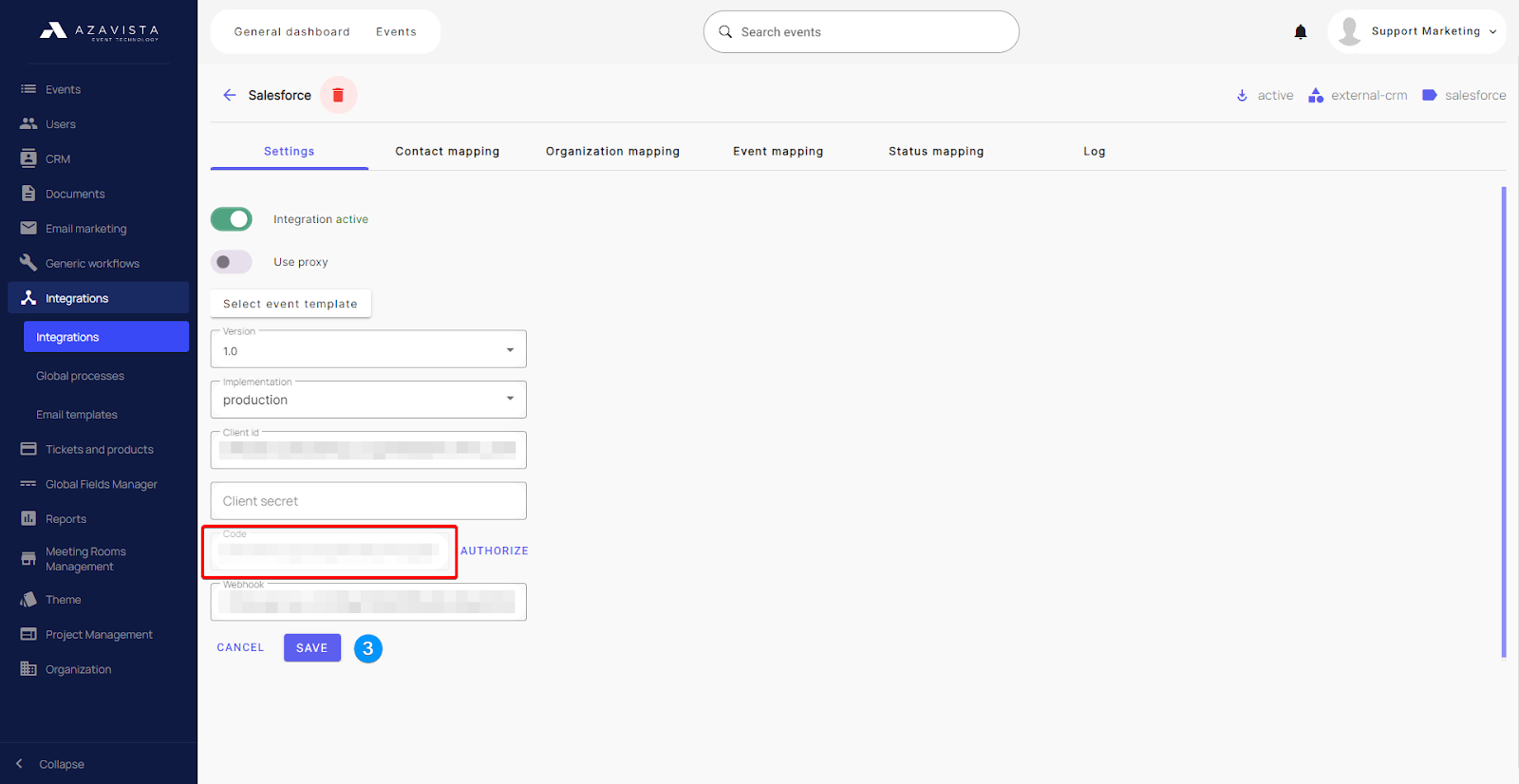Viewport: 1519px width, 784px height.
Task: Click the Global Fields Manager icon
Action: pos(28,484)
